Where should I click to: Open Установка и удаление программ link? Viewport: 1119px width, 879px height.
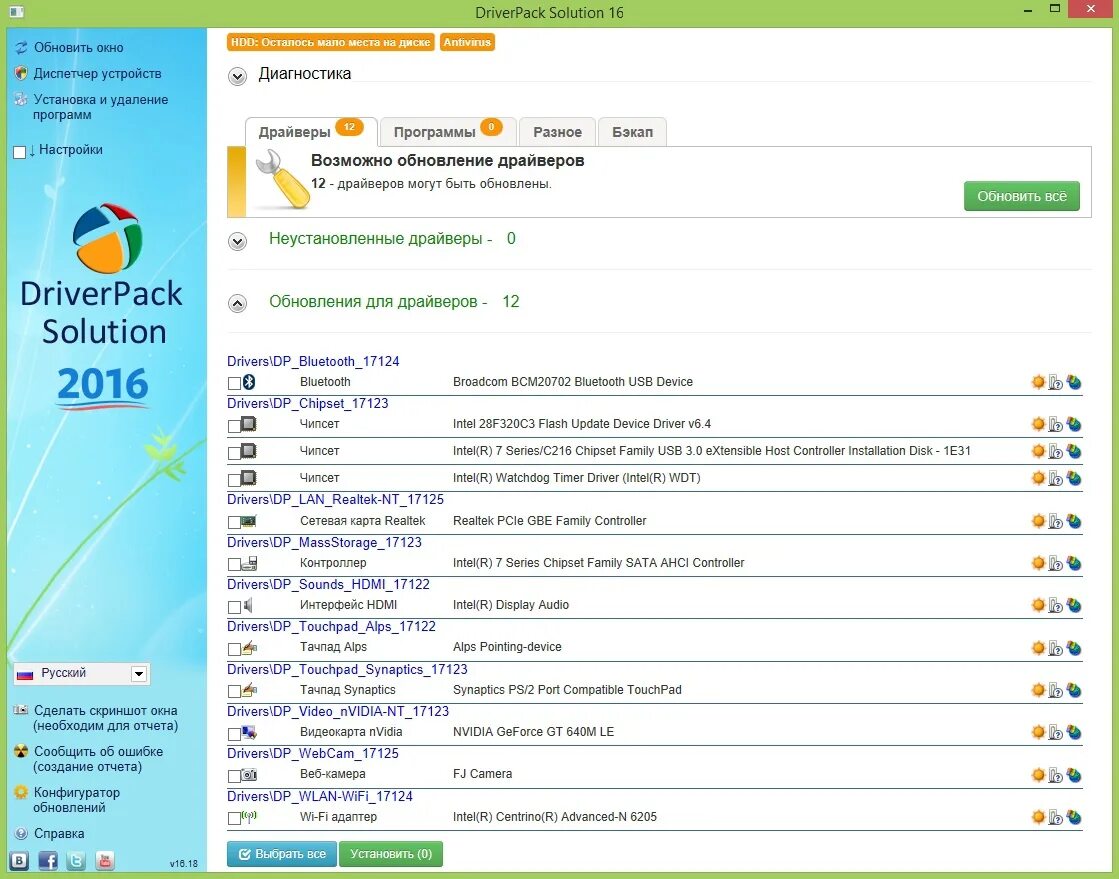pyautogui.click(x=101, y=107)
